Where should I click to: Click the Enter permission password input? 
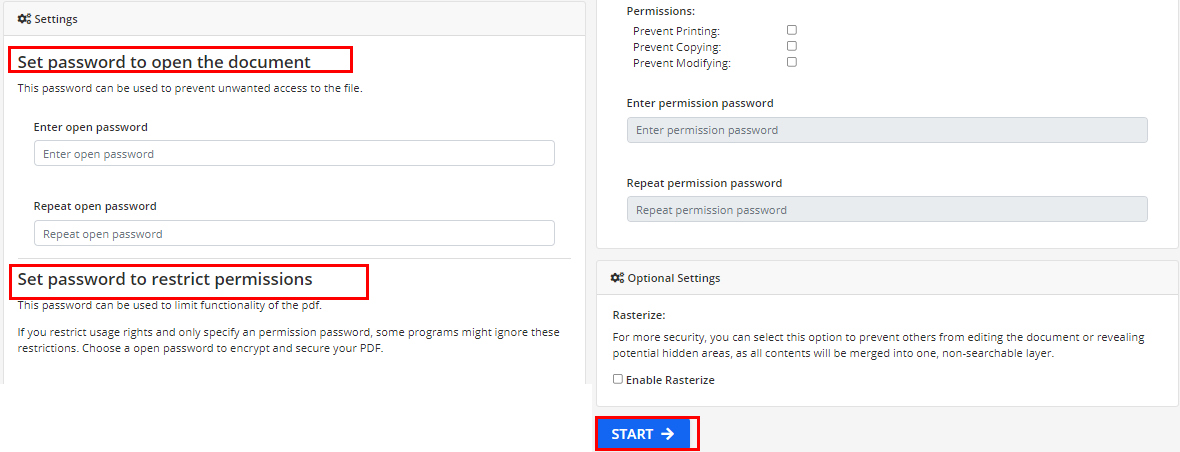[887, 130]
